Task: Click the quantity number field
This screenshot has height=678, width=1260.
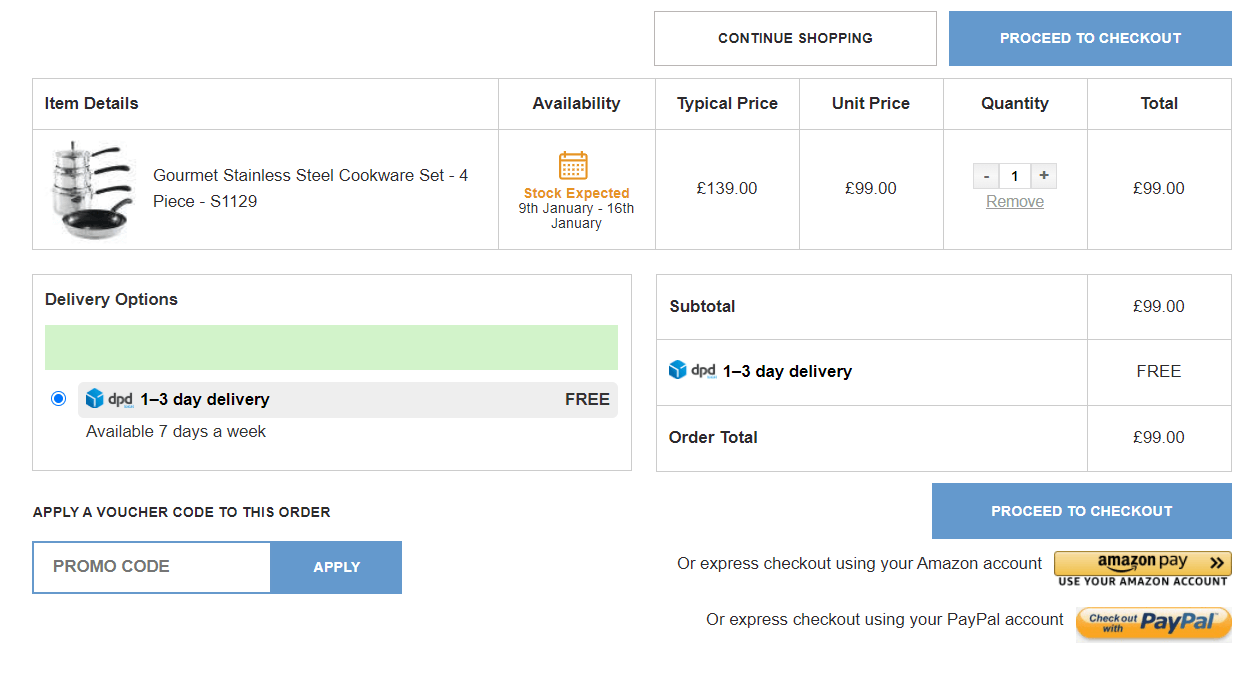Action: (x=1014, y=175)
